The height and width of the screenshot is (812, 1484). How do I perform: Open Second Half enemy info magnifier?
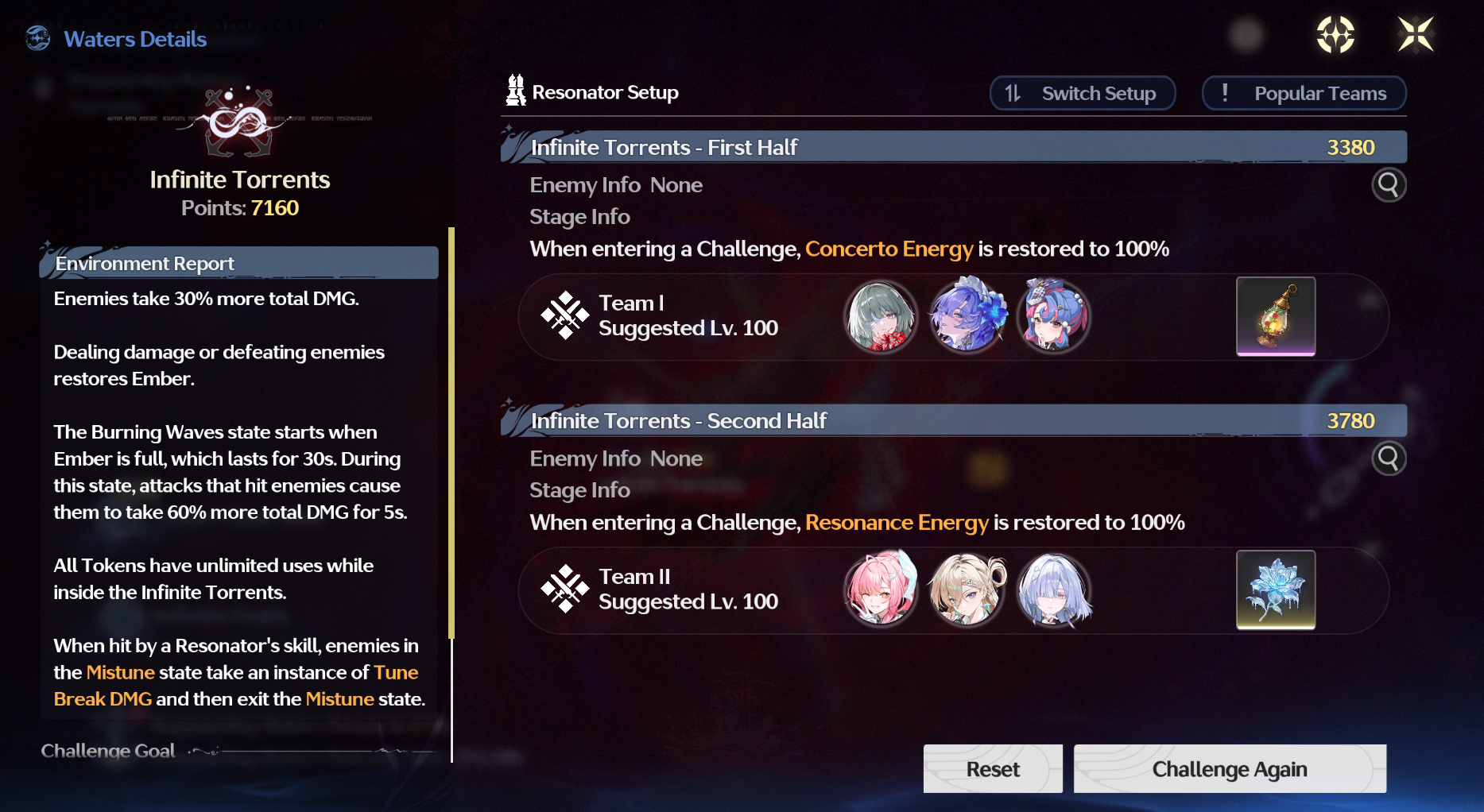1389,458
